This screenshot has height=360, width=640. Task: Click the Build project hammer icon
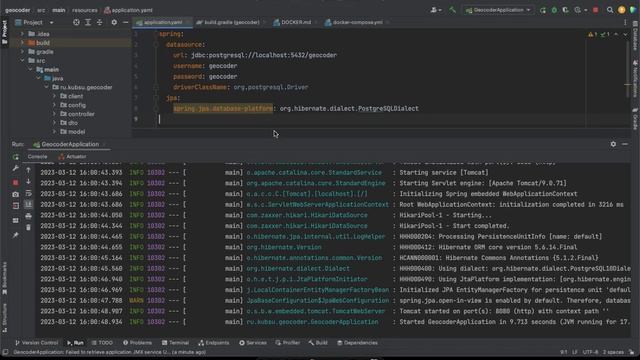click(x=452, y=10)
